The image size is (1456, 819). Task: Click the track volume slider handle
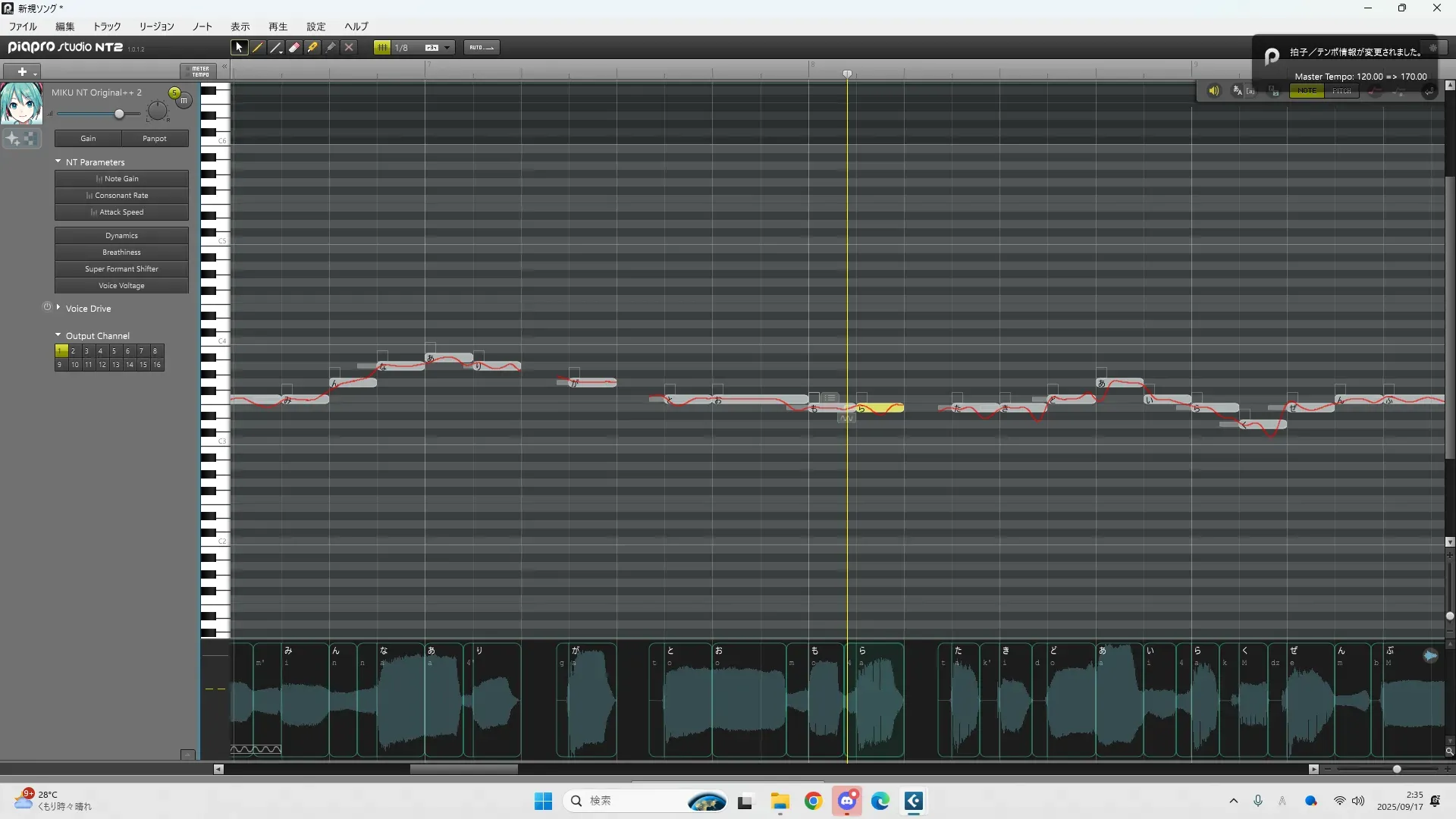pyautogui.click(x=119, y=114)
